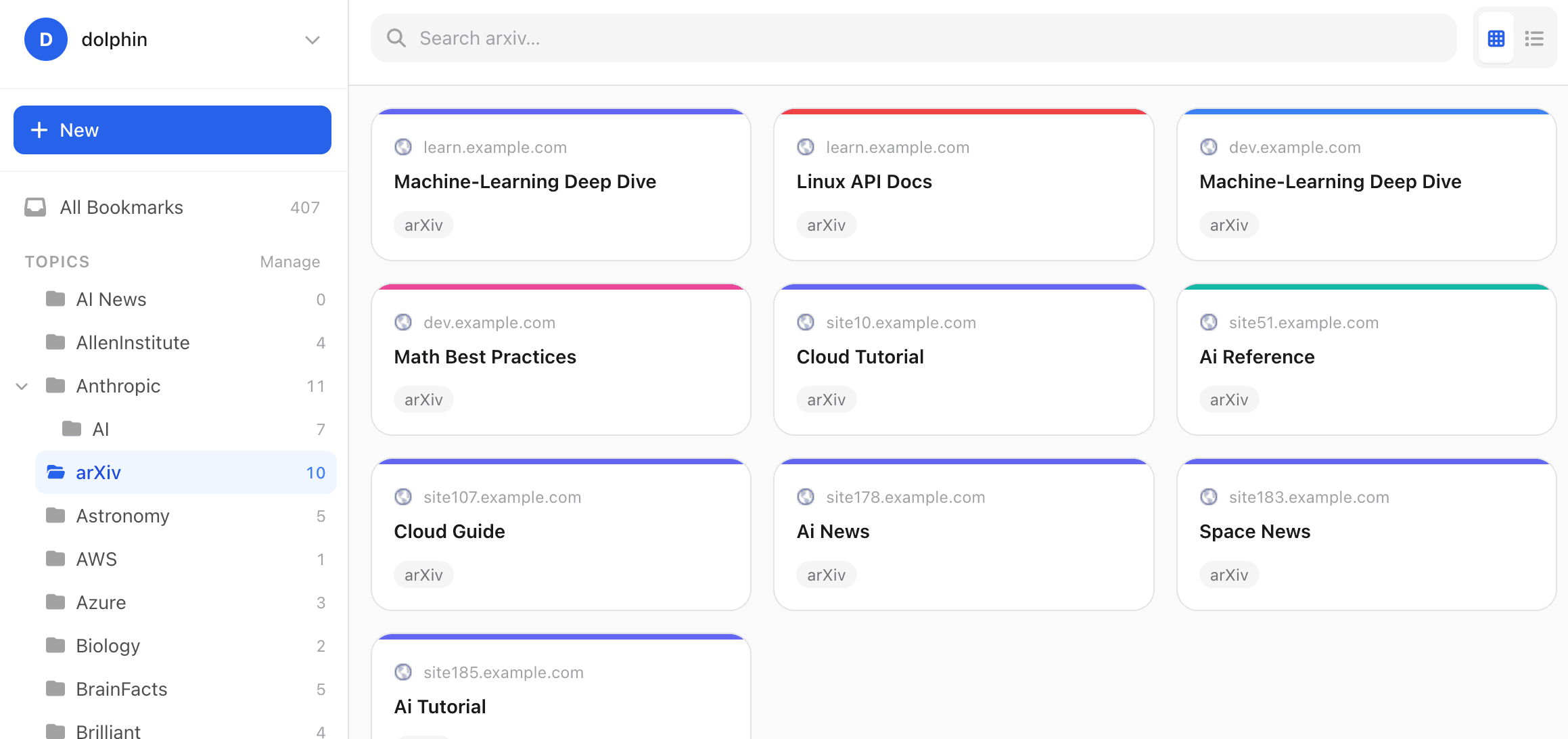The height and width of the screenshot is (739, 1568).
Task: Click the globe icon beside site10.example.com
Action: tap(806, 322)
